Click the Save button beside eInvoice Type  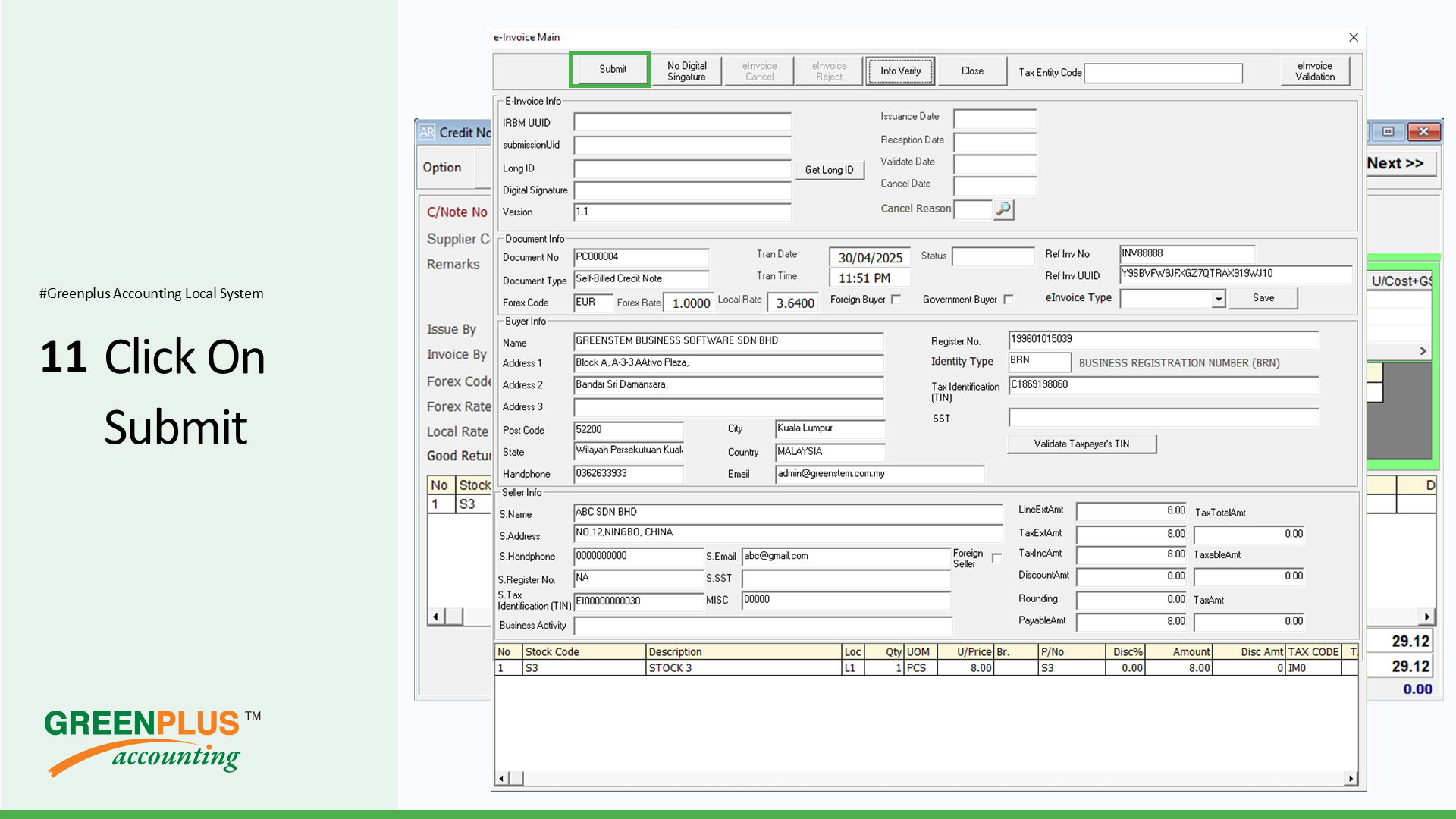pos(1263,298)
